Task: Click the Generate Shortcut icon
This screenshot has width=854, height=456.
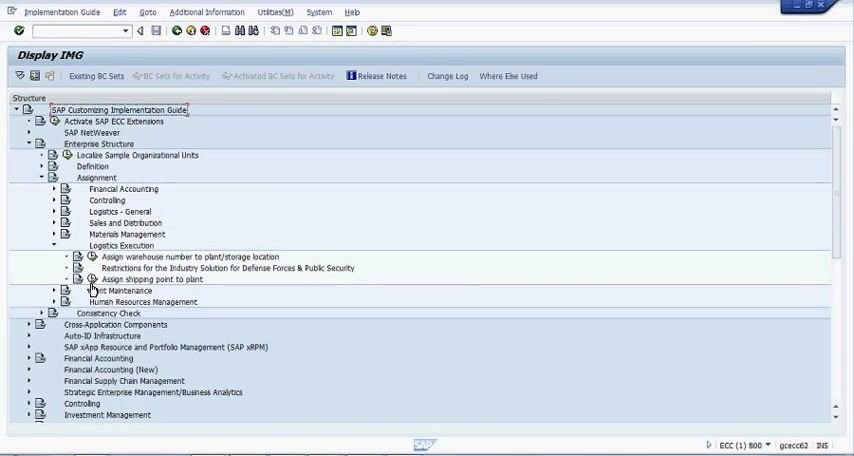Action: (x=351, y=31)
